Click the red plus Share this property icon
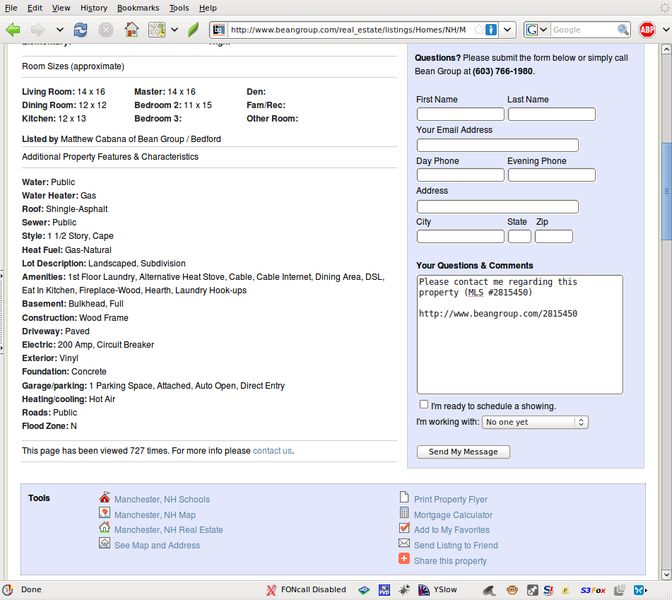Viewport: 672px width, 600px height. [404, 559]
